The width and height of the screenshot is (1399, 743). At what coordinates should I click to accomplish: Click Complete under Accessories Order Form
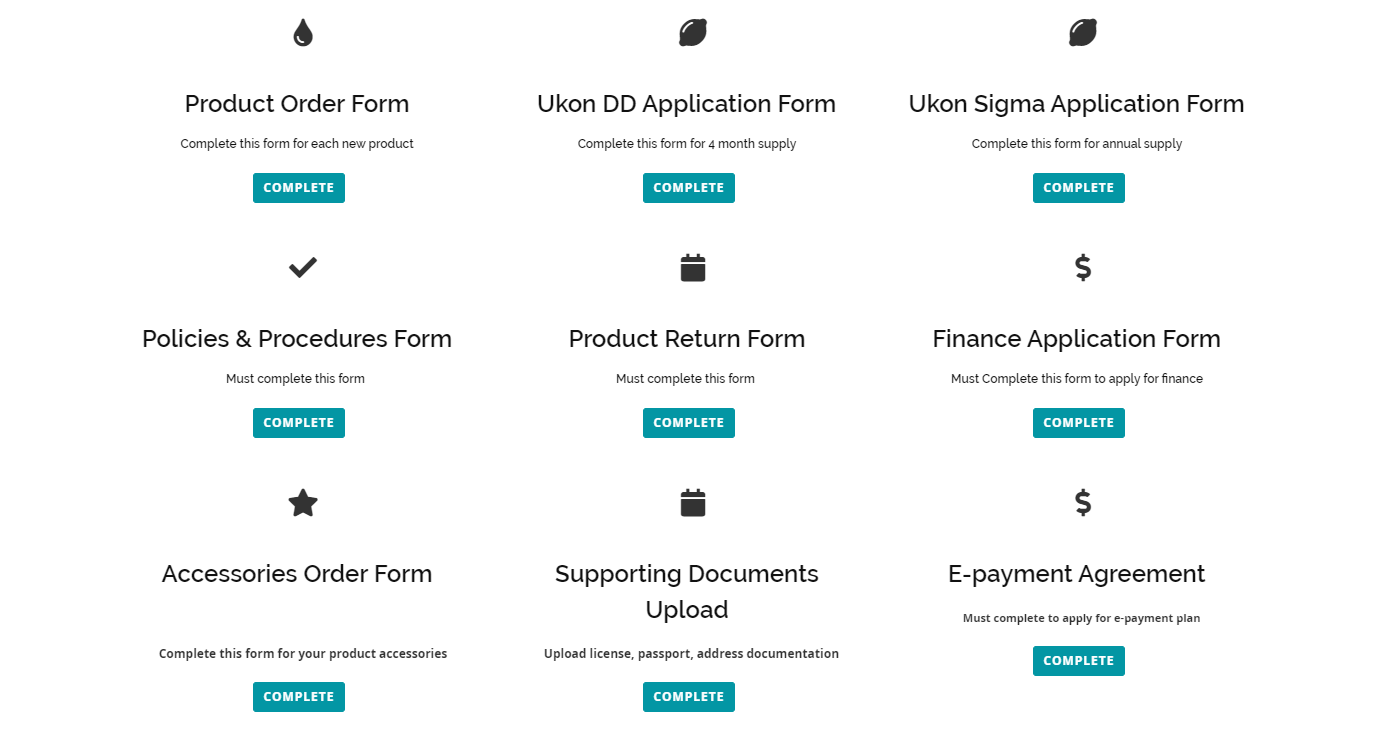298,697
